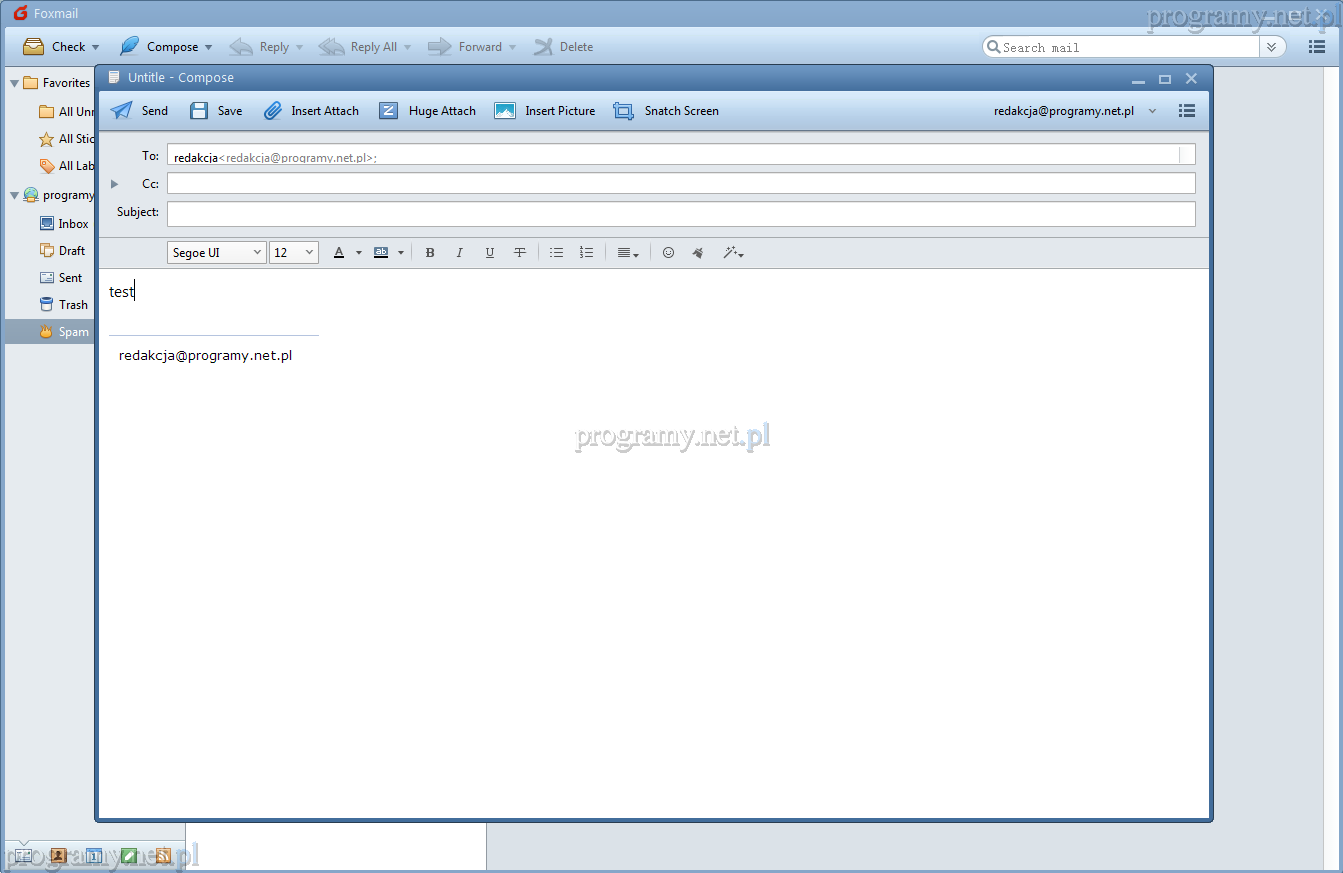Open the Segoe UI font dropdown
The height and width of the screenshot is (873, 1343).
coord(216,253)
